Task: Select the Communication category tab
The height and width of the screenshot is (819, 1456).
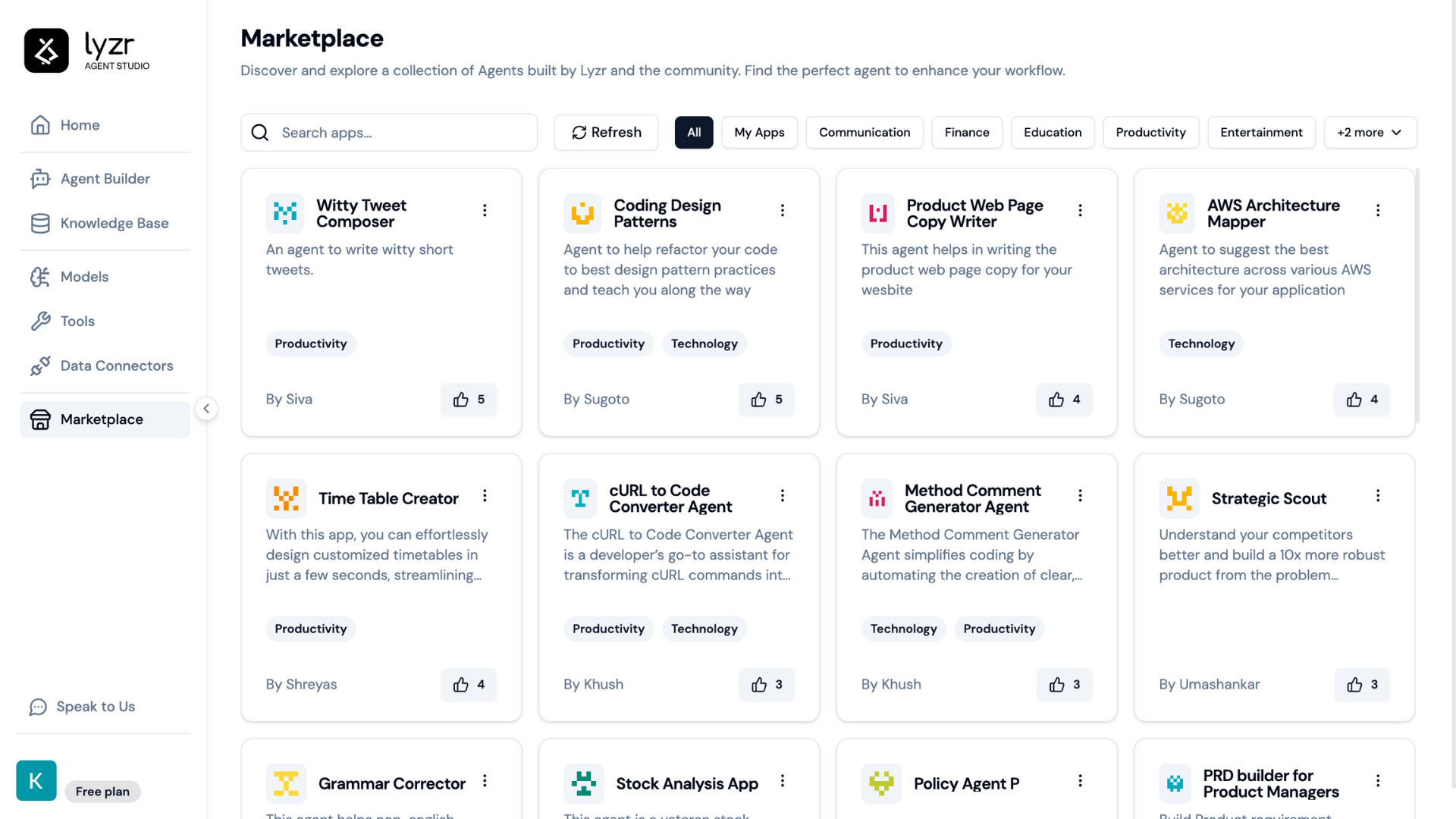Action: pos(864,132)
